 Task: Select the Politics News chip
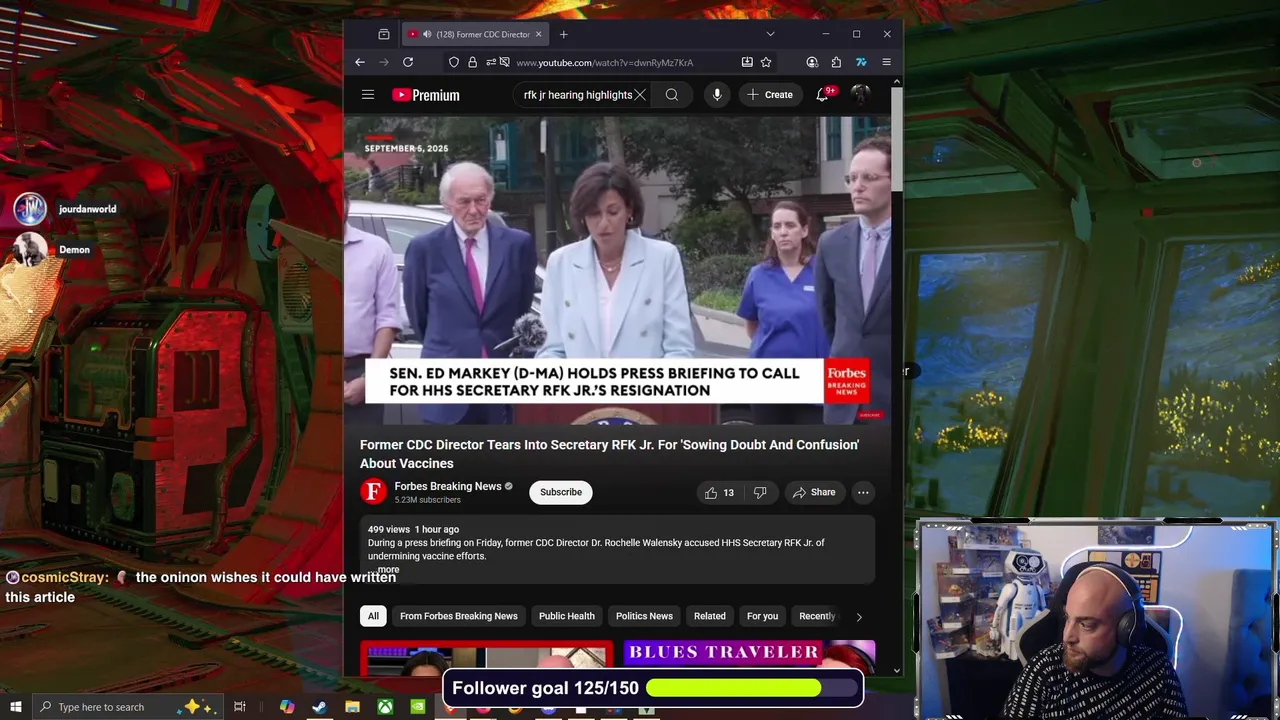[644, 616]
